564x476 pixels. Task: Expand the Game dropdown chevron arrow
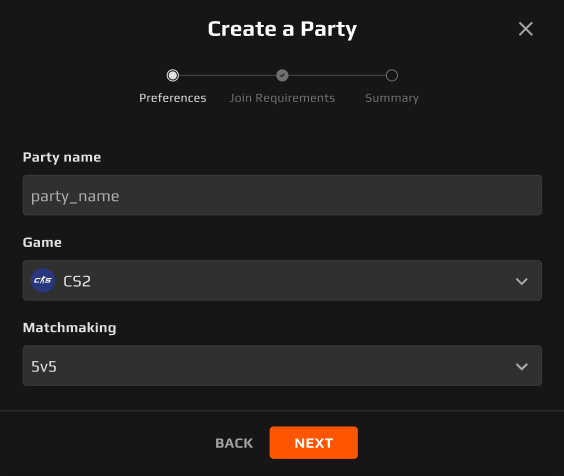pos(522,281)
